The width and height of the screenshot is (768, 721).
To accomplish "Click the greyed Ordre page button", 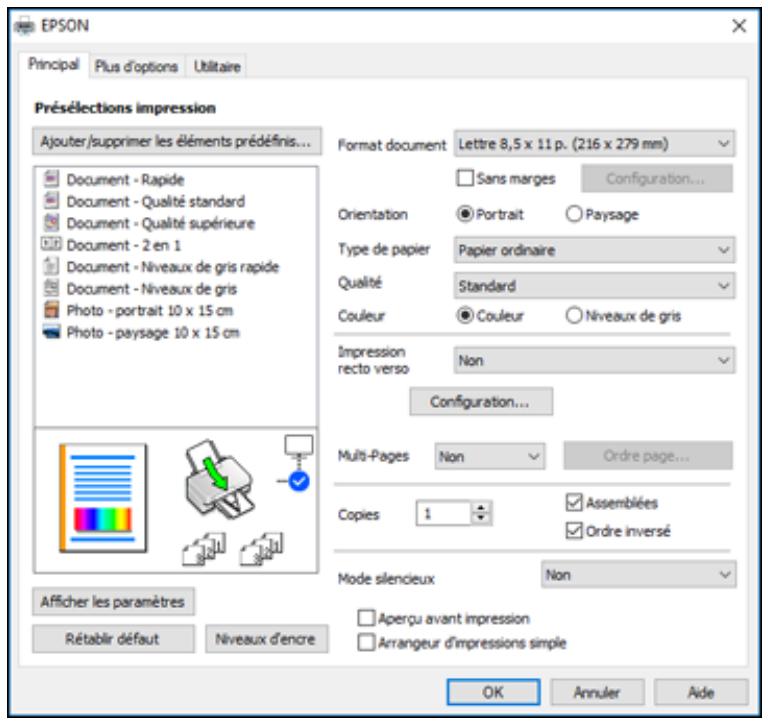I will pos(648,456).
